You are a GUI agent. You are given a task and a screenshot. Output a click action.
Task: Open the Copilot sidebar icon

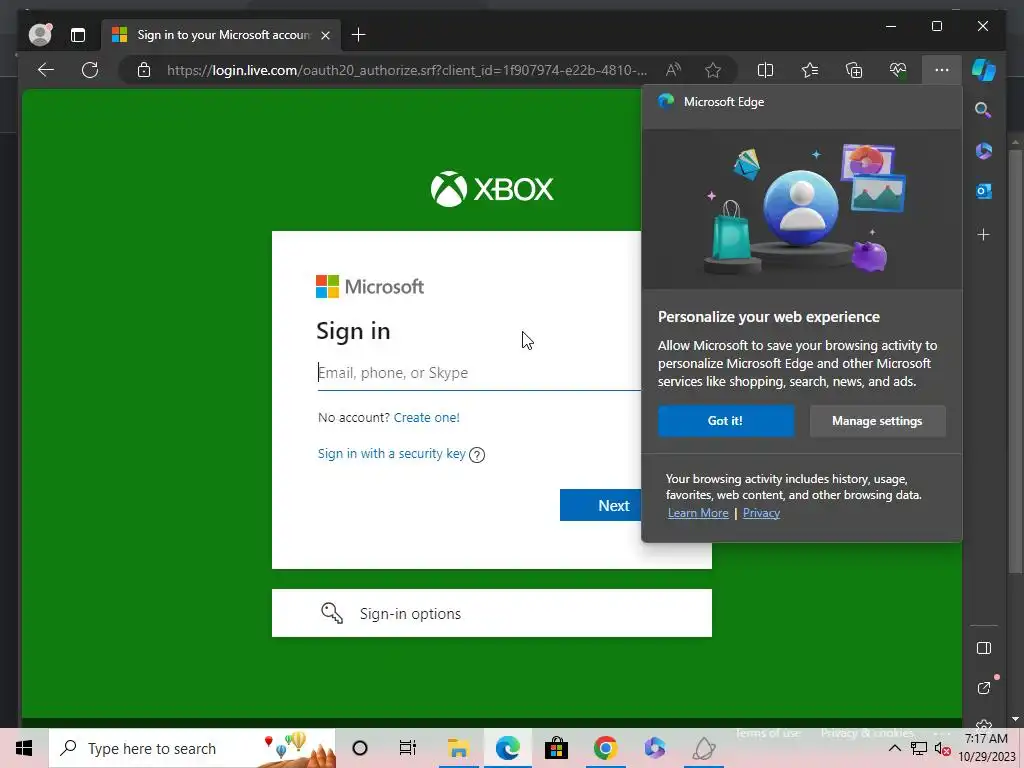pyautogui.click(x=984, y=70)
